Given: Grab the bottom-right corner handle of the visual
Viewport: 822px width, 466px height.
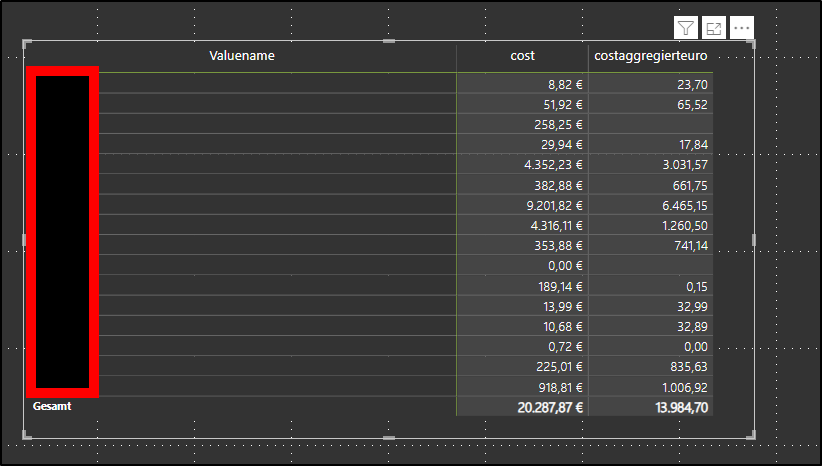Looking at the screenshot, I should (x=752, y=435).
